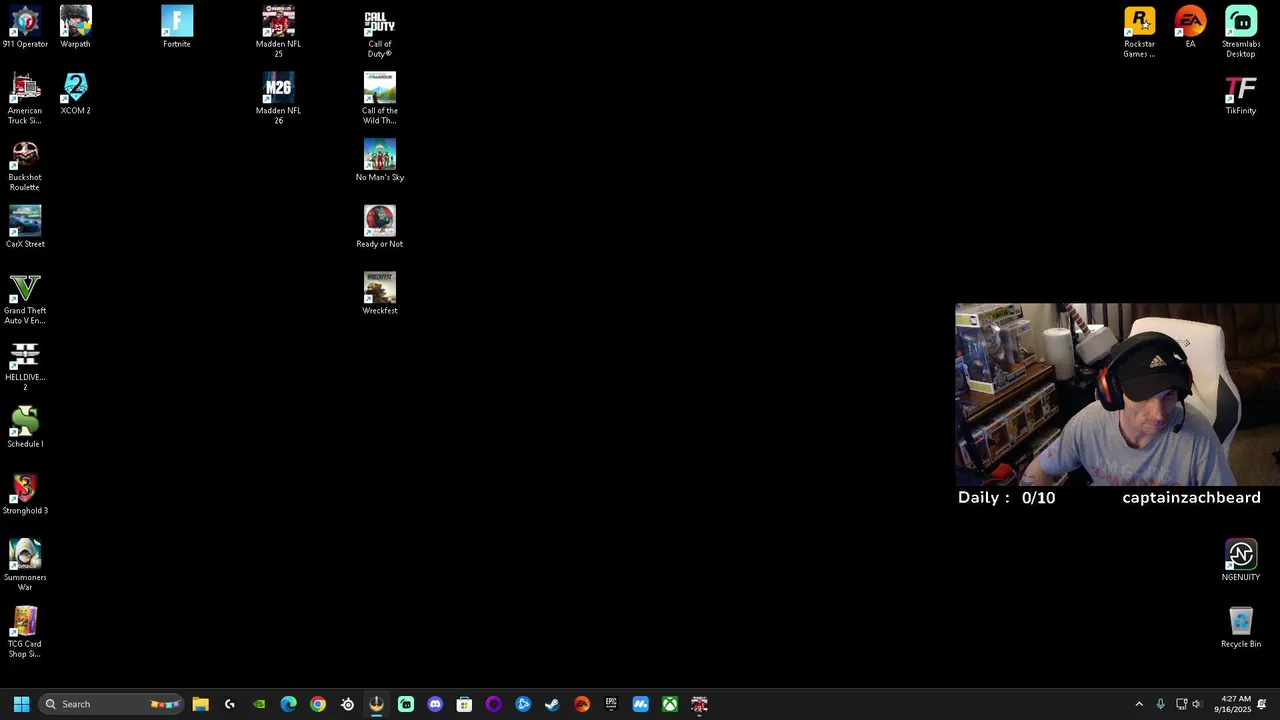Click the microphone tray icon
This screenshot has width=1280, height=720.
(1160, 704)
